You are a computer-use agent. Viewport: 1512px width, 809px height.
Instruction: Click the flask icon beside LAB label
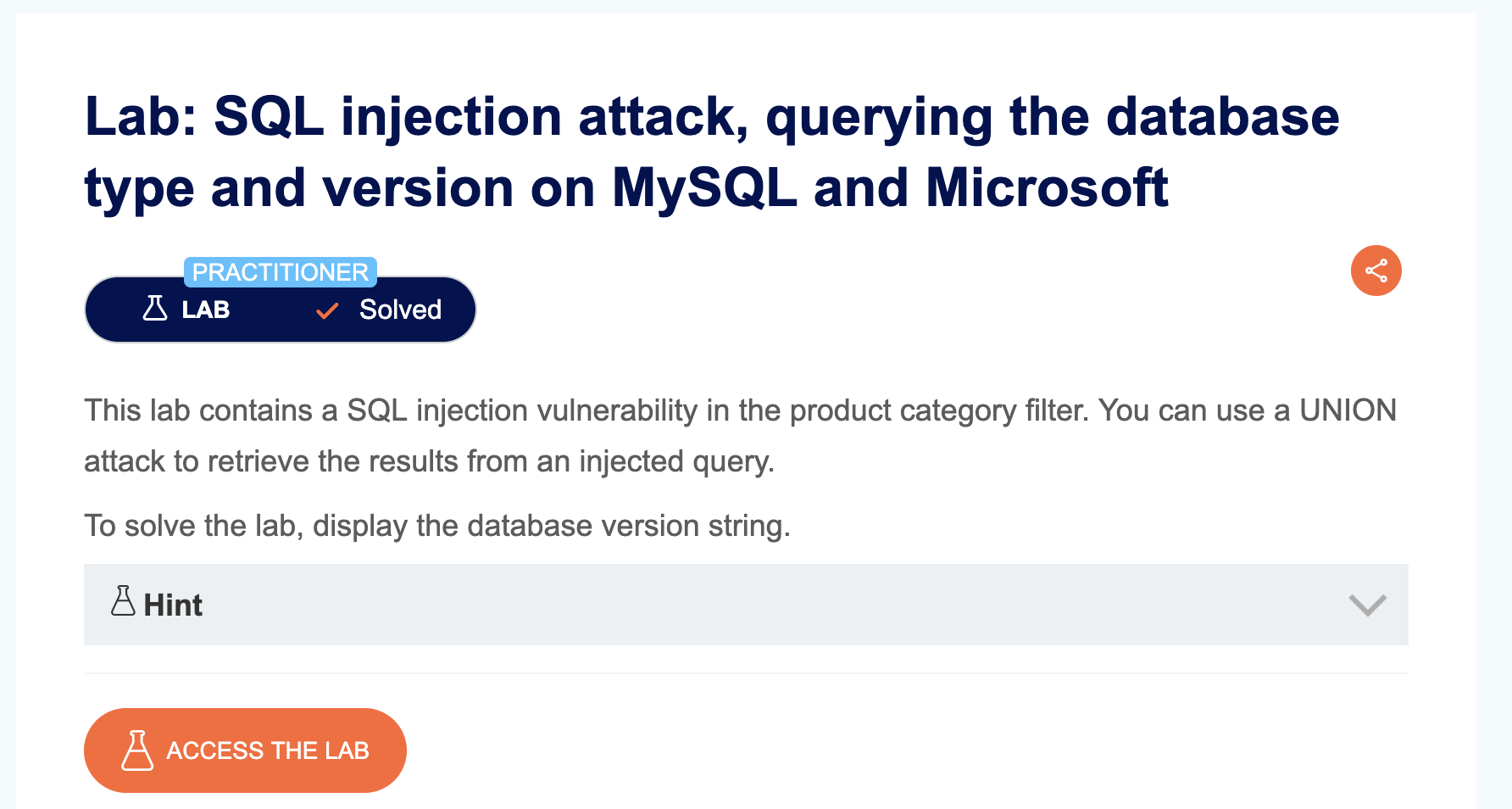[155, 308]
